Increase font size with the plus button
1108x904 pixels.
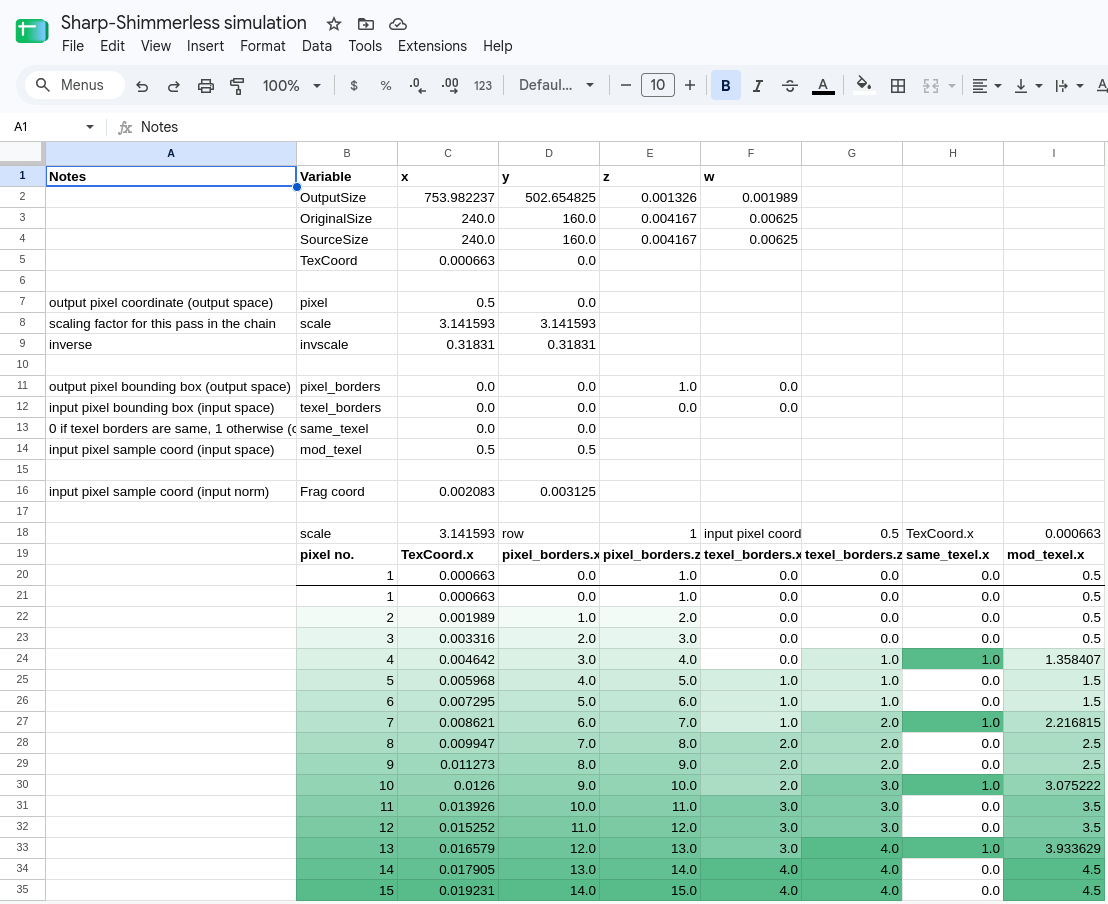click(690, 86)
